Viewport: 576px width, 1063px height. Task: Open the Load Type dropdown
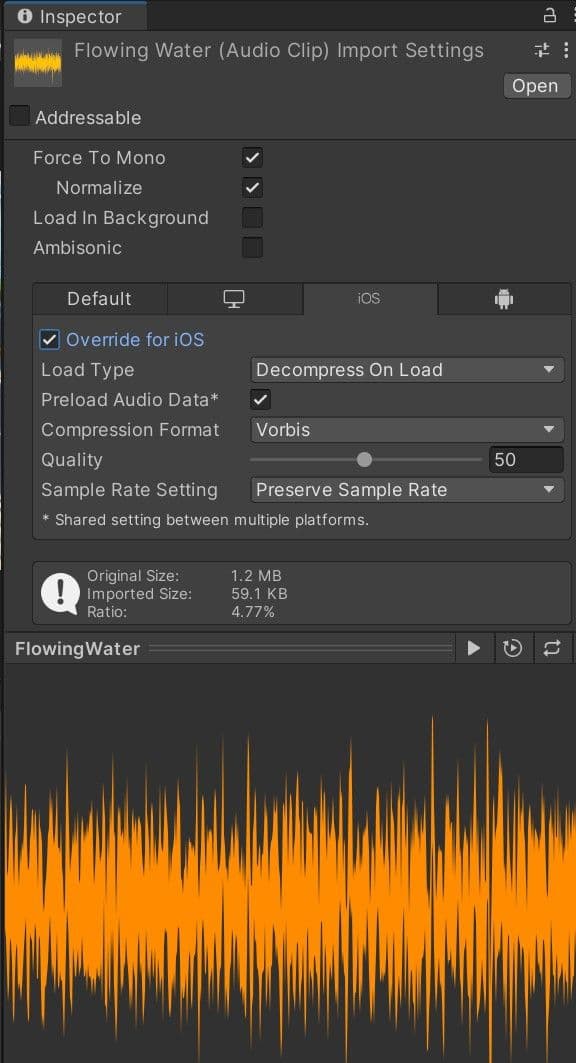[x=406, y=369]
